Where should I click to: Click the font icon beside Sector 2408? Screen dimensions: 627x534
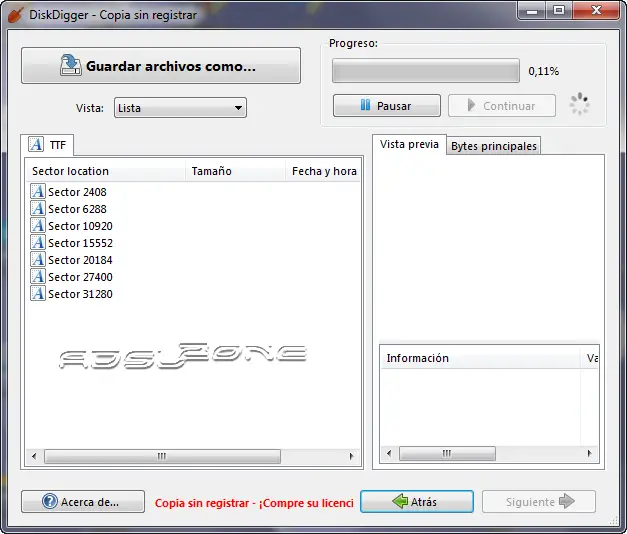point(38,192)
